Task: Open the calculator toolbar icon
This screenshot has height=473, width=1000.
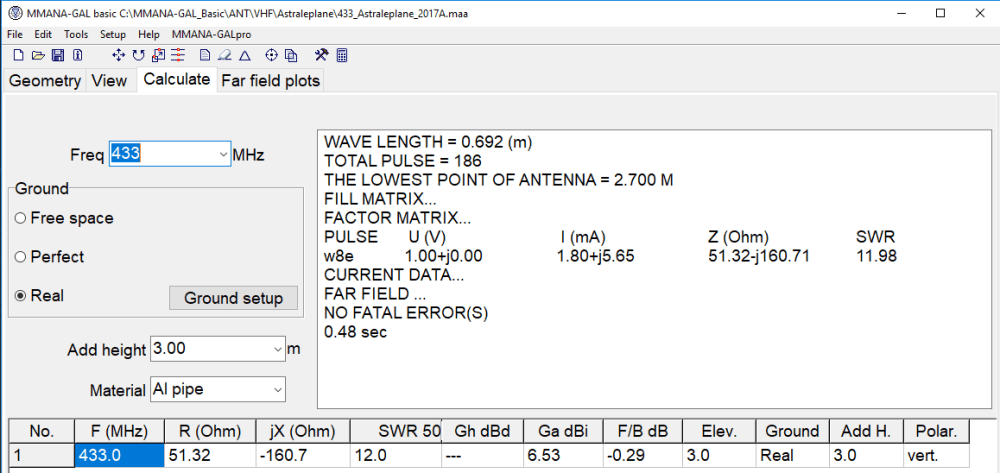Action: coord(341,55)
